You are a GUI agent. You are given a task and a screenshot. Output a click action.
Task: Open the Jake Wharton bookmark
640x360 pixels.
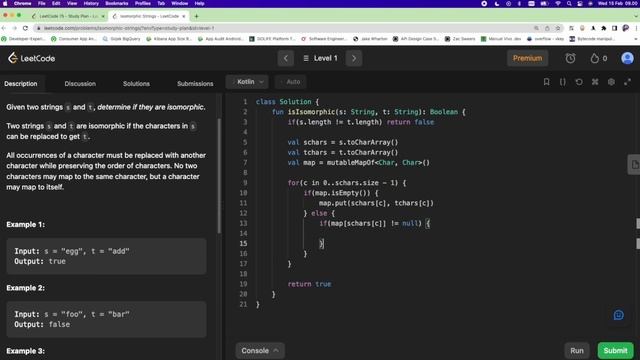[370, 39]
